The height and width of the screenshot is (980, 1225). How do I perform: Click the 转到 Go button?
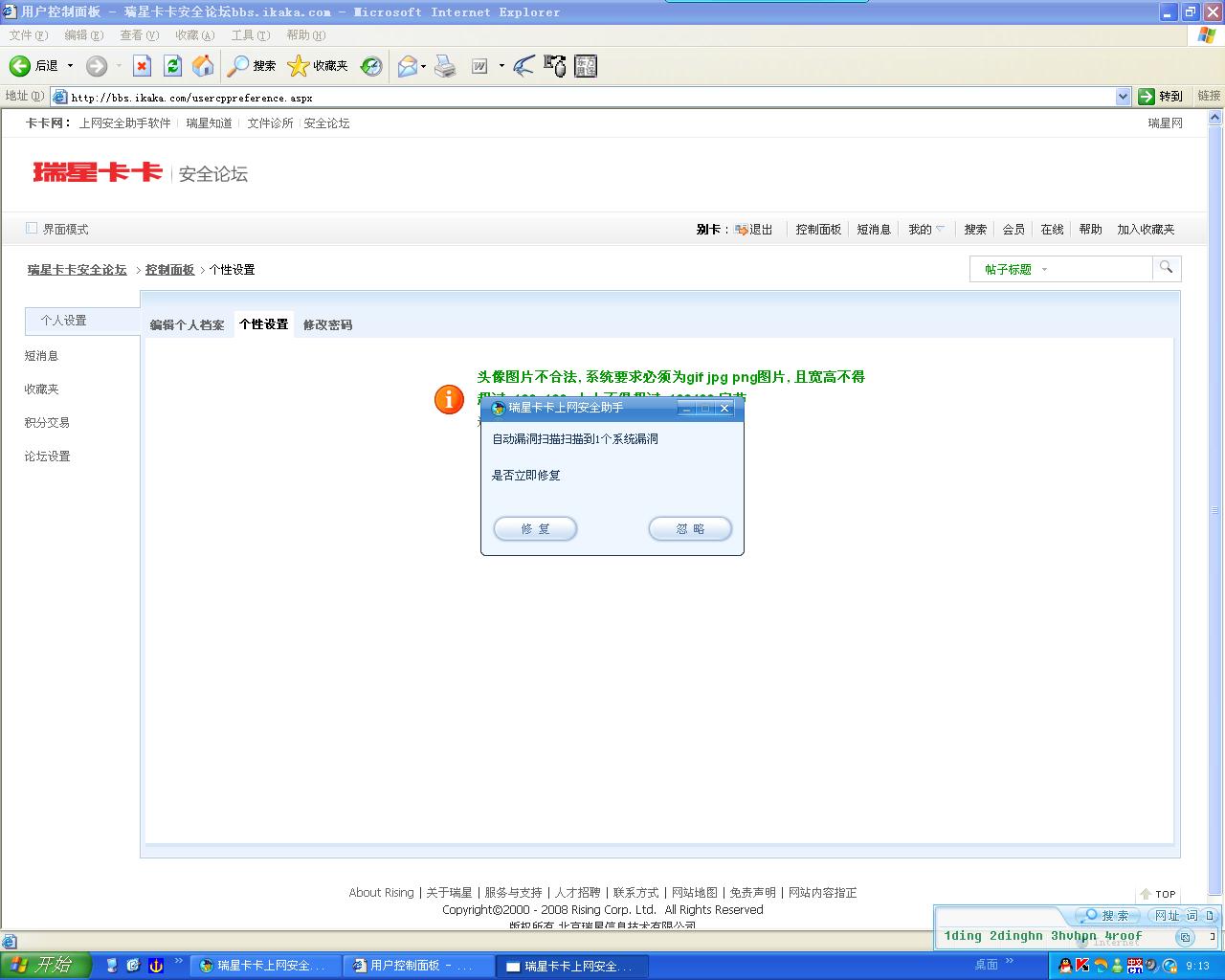[x=1161, y=96]
